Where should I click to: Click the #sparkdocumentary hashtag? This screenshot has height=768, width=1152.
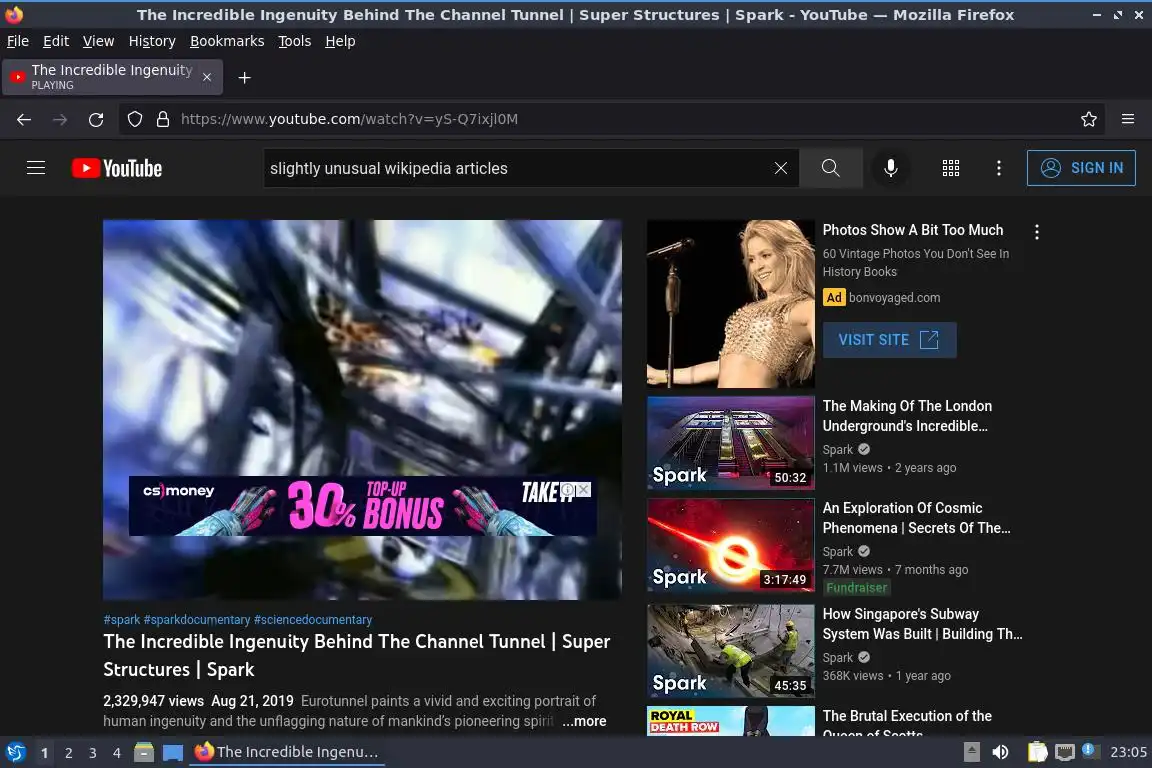pyautogui.click(x=197, y=620)
